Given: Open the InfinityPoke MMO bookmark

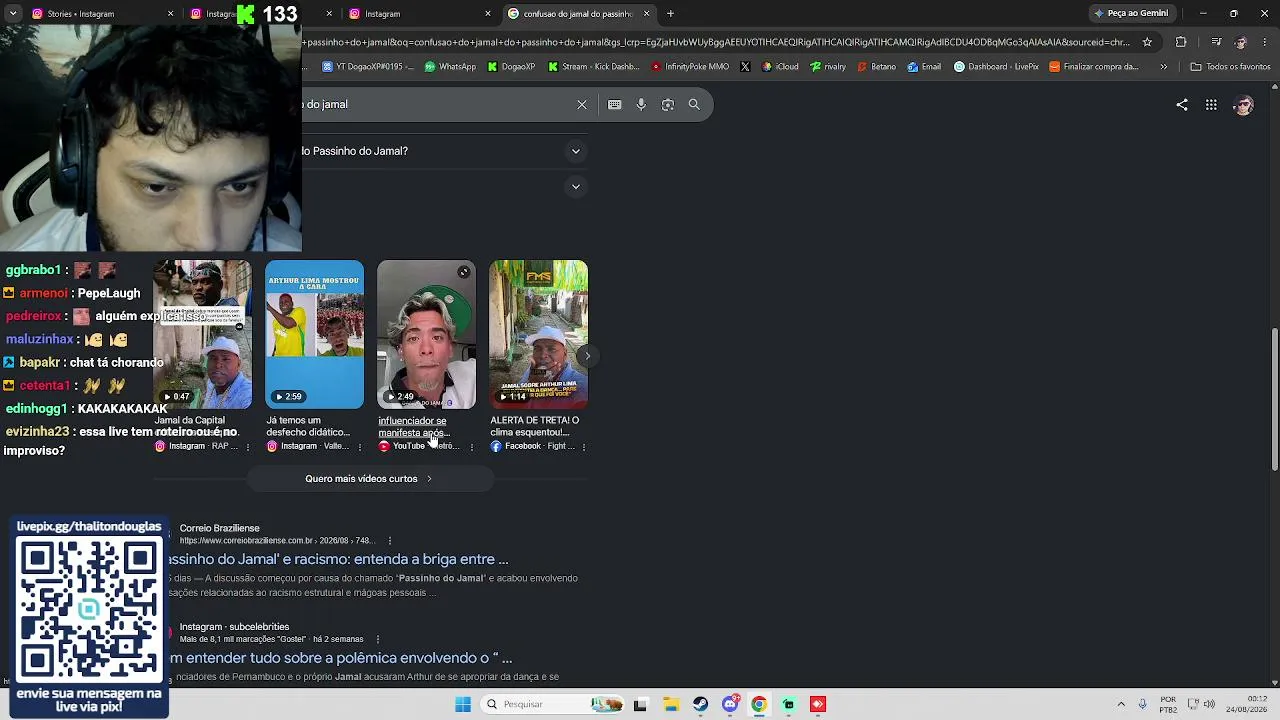Looking at the screenshot, I should 690,67.
